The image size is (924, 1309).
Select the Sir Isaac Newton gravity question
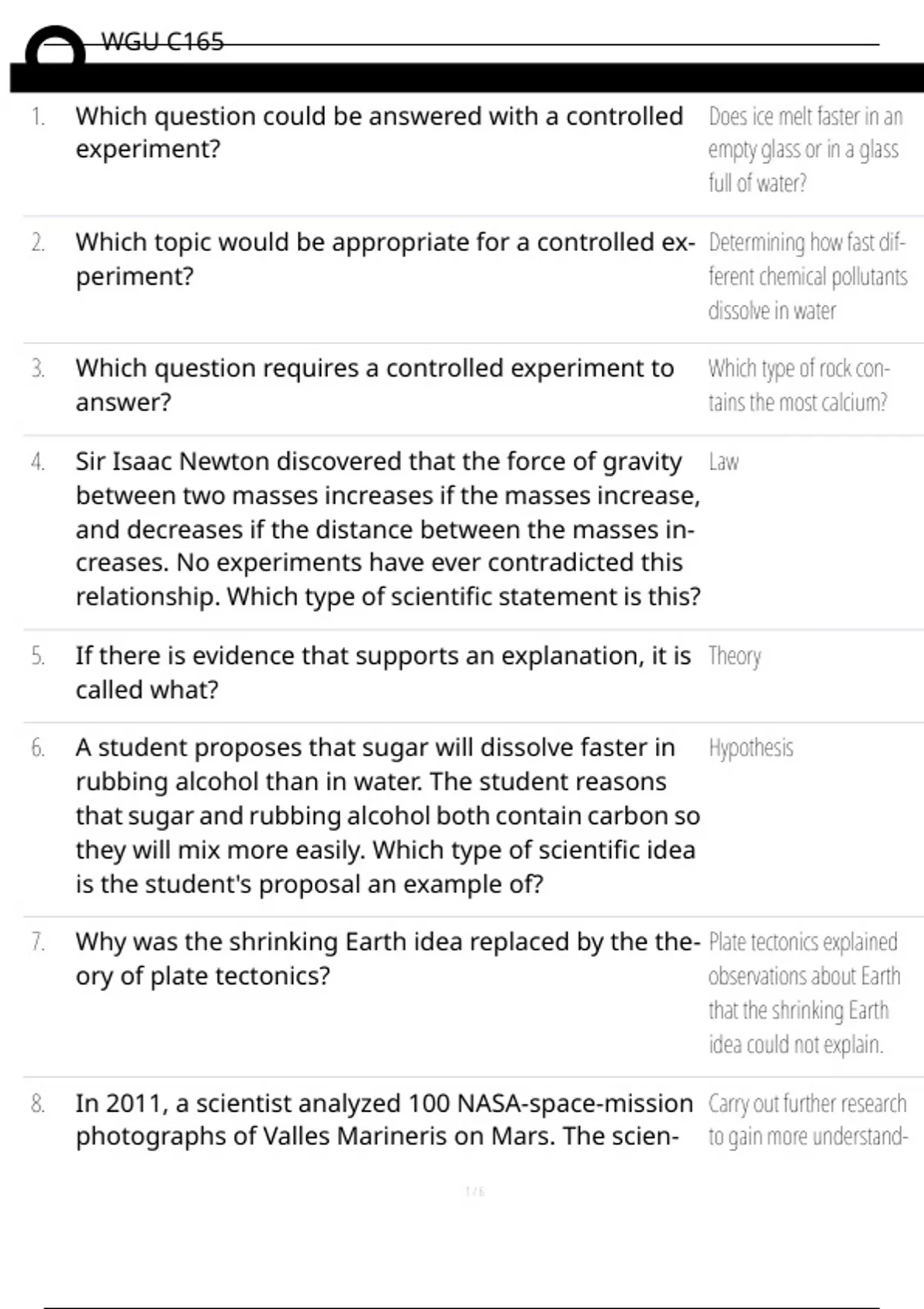tap(388, 529)
